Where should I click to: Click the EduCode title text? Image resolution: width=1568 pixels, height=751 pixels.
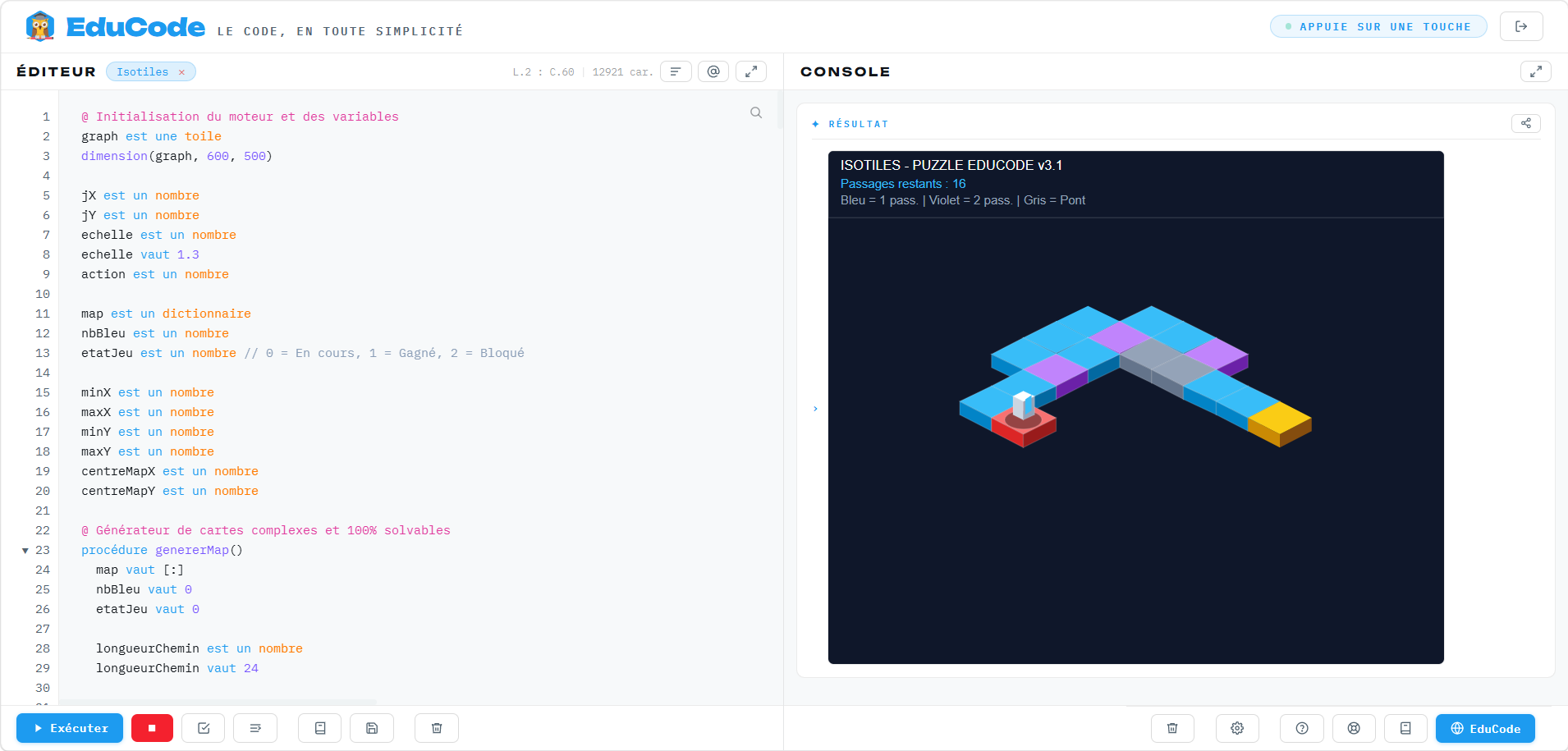point(135,27)
